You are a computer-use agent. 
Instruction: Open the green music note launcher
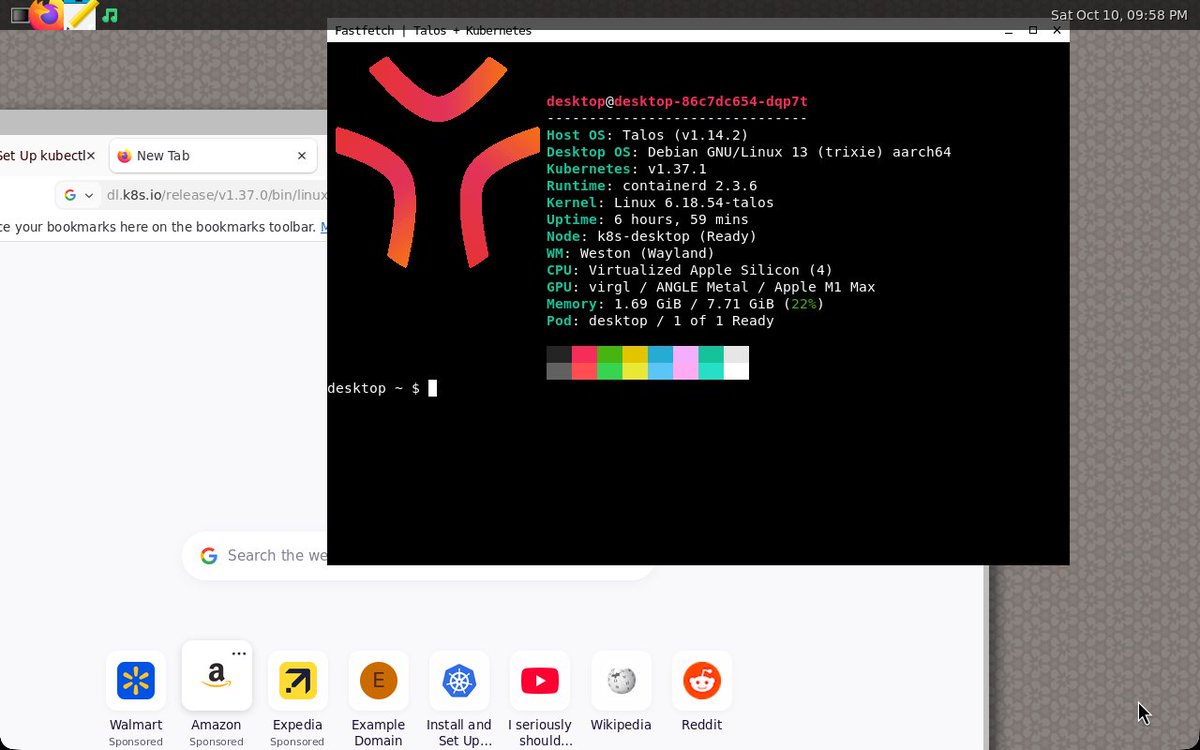tap(110, 16)
